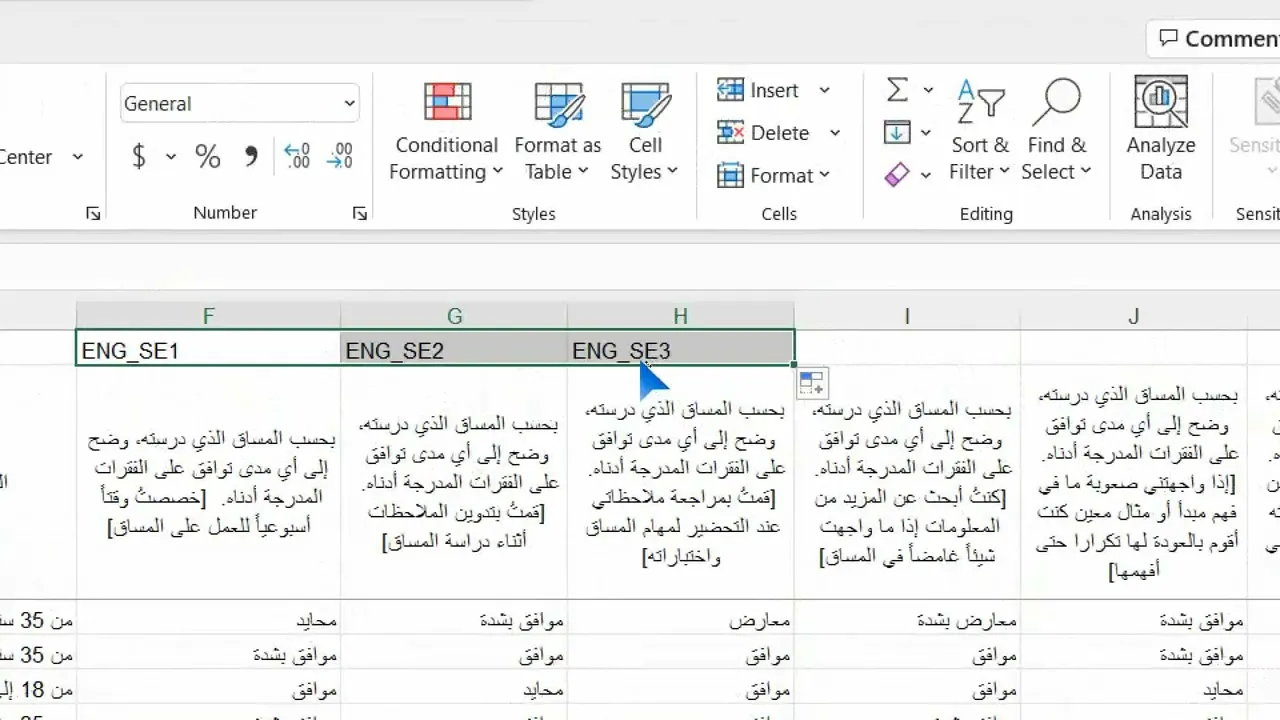Expand Insert dropdown arrow
1280x720 pixels.
click(825, 90)
